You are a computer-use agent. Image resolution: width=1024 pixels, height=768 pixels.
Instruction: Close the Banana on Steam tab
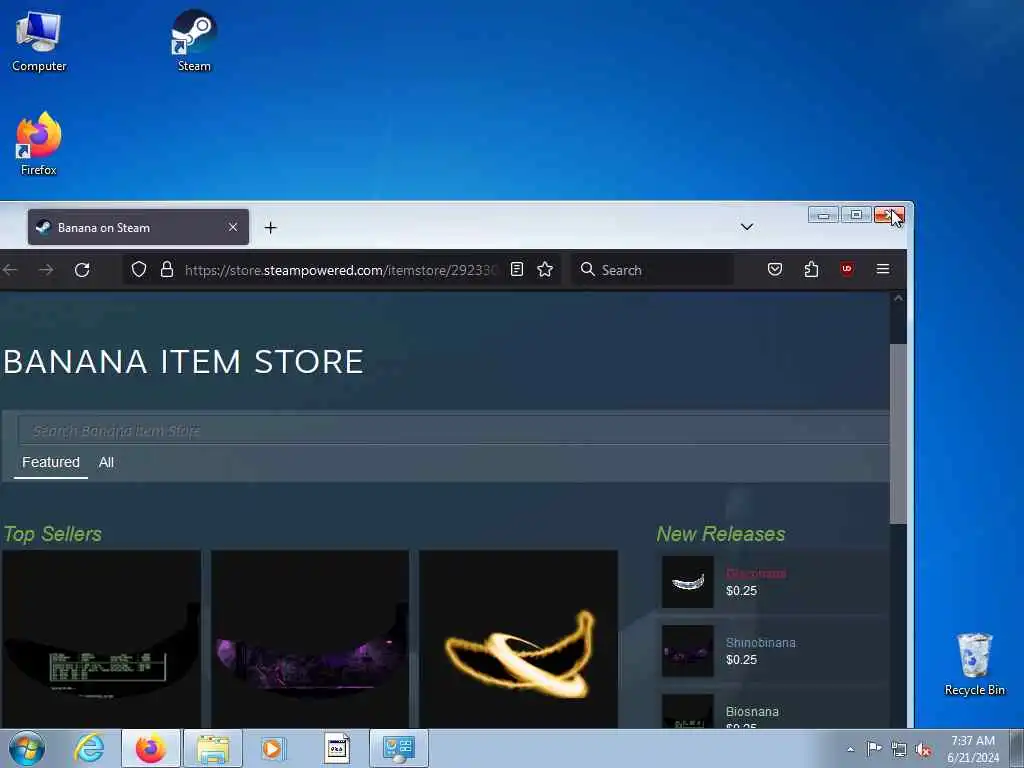[233, 227]
